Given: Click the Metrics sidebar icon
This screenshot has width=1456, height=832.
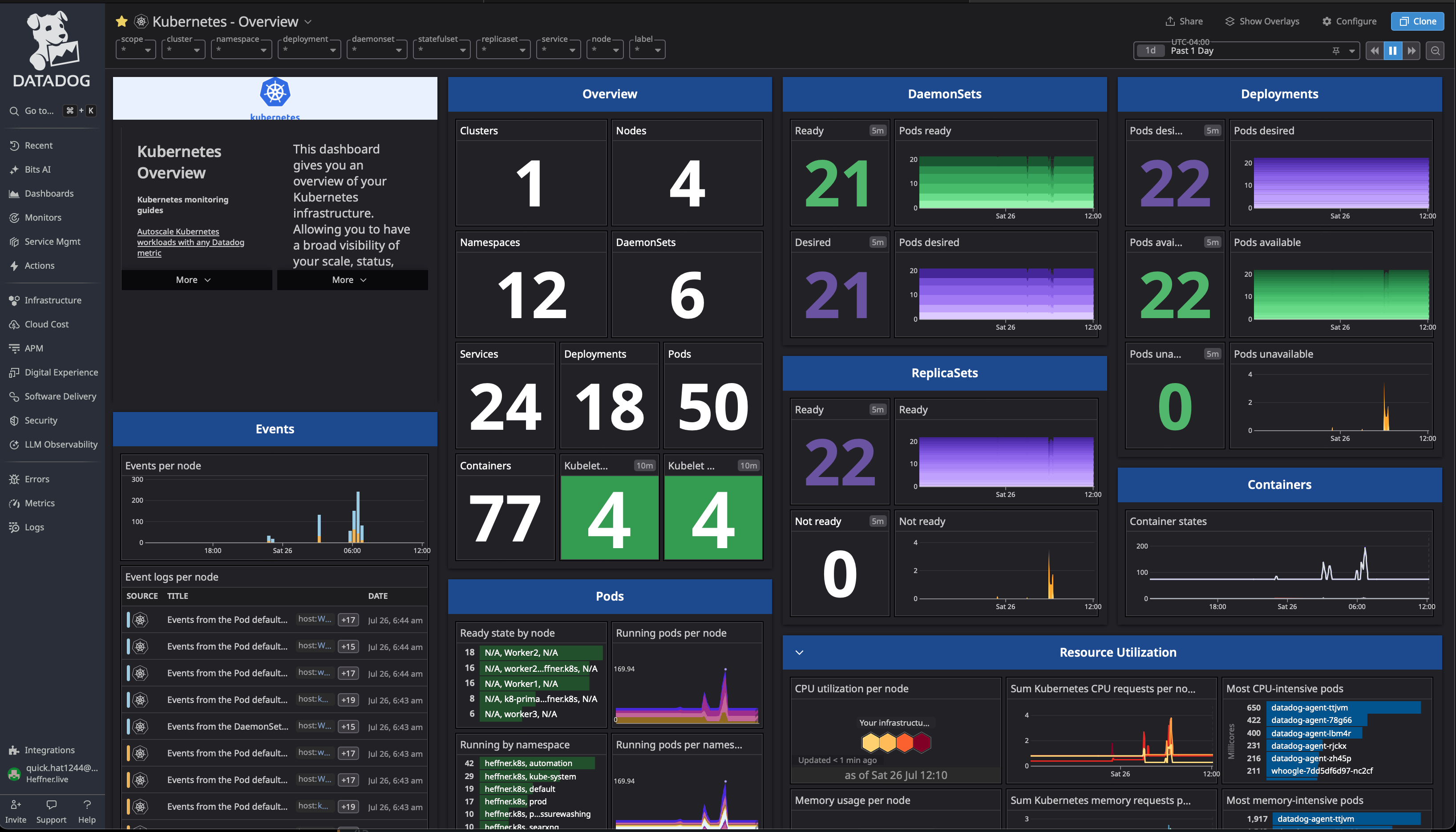Looking at the screenshot, I should pos(14,504).
